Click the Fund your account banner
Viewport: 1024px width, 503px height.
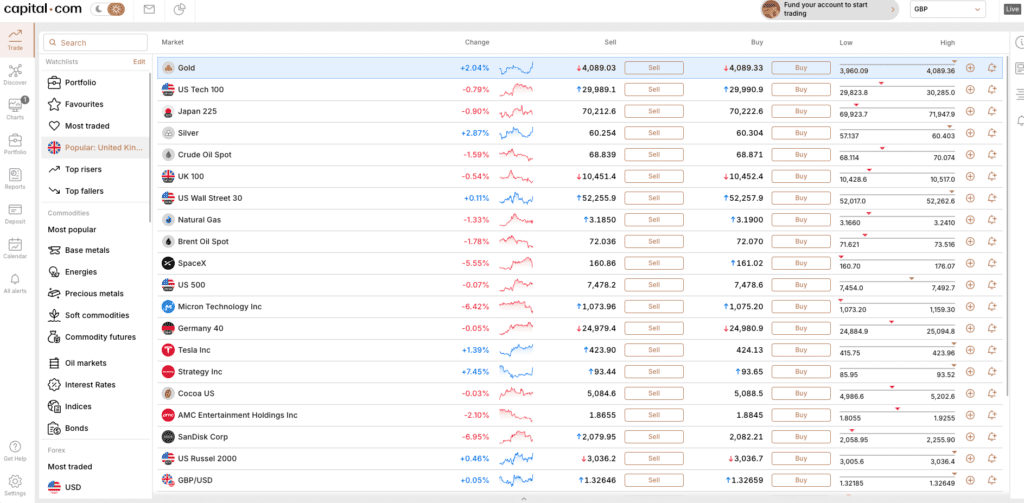click(830, 9)
